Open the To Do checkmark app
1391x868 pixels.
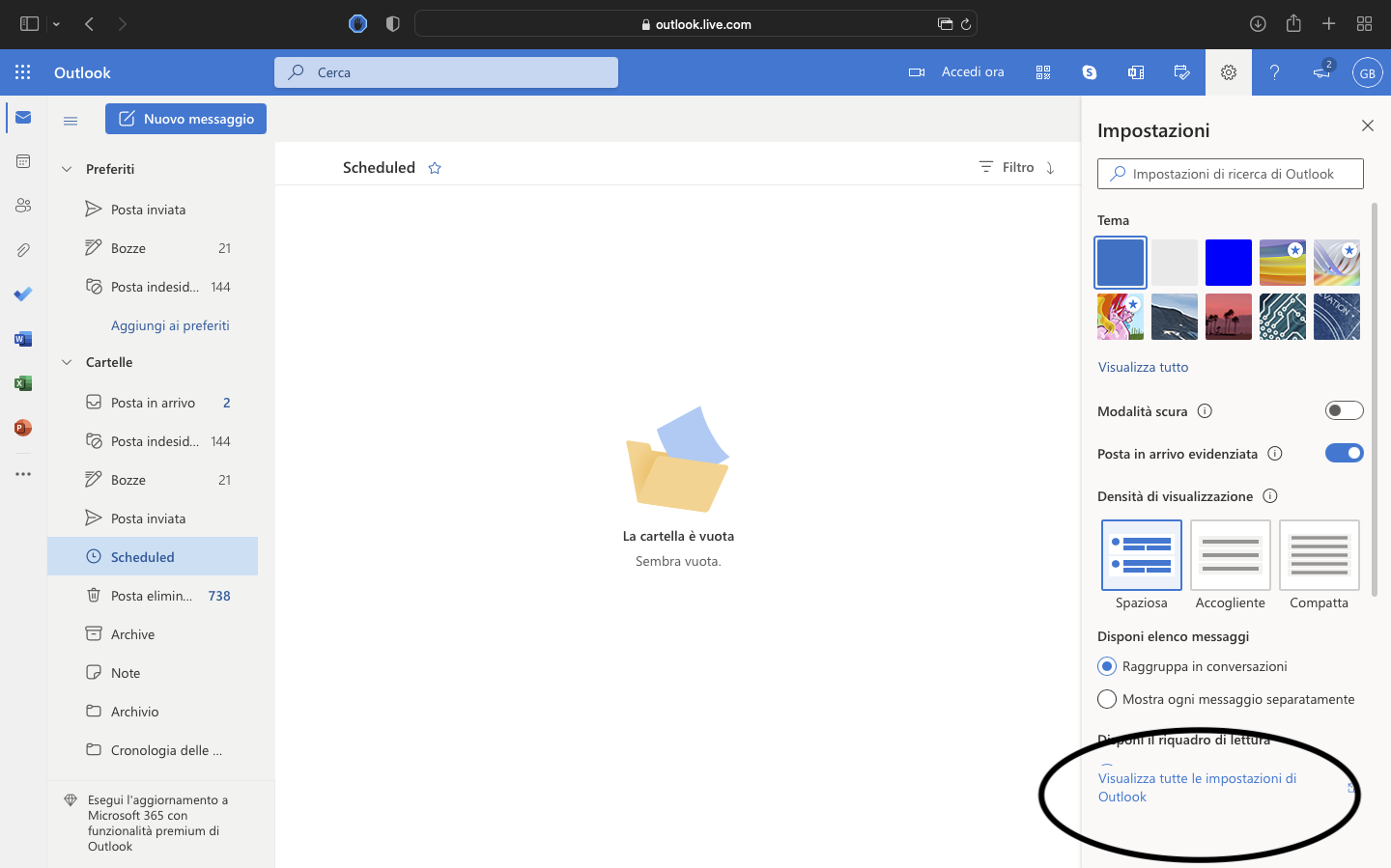click(x=23, y=294)
